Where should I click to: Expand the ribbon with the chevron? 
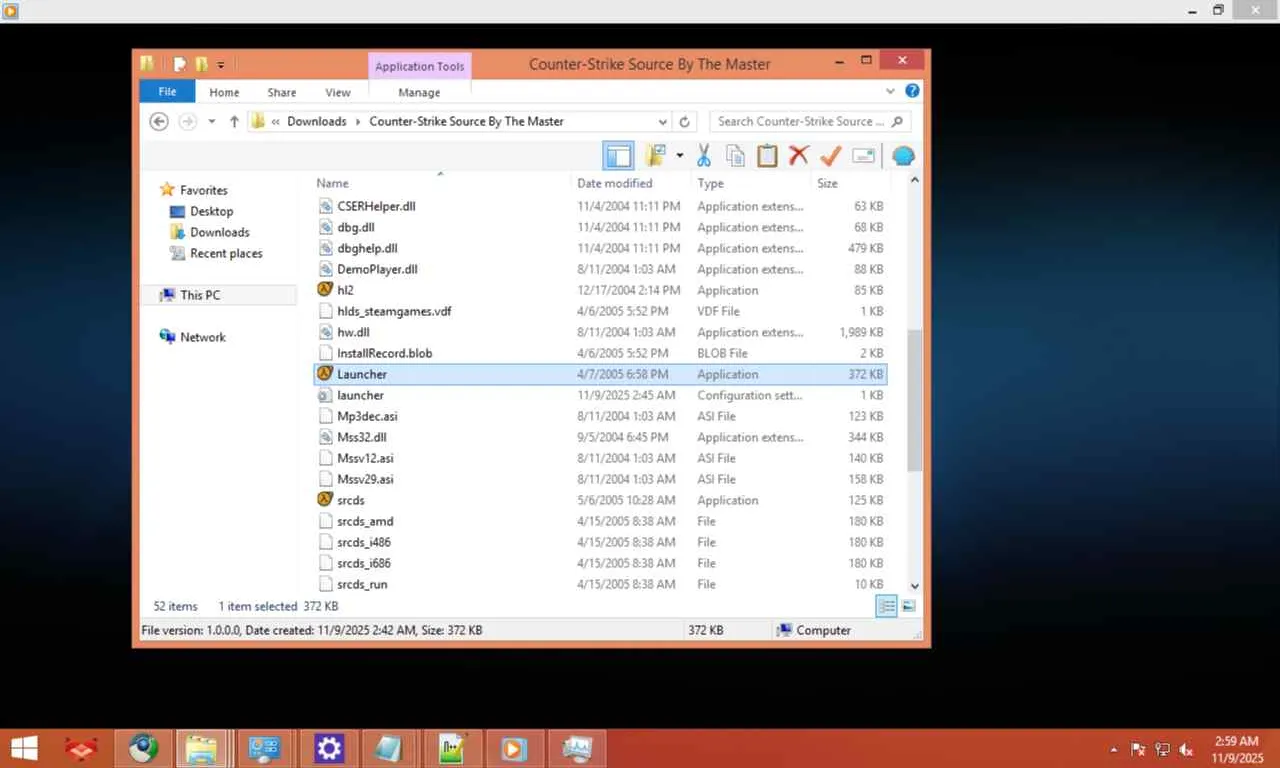[x=890, y=91]
